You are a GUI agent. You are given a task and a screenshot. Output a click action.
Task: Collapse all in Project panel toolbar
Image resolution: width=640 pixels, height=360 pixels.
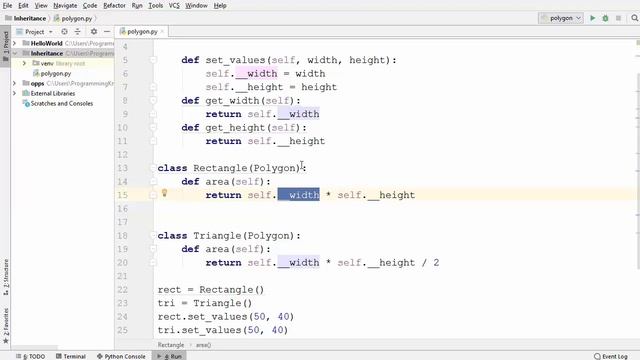(x=78, y=31)
